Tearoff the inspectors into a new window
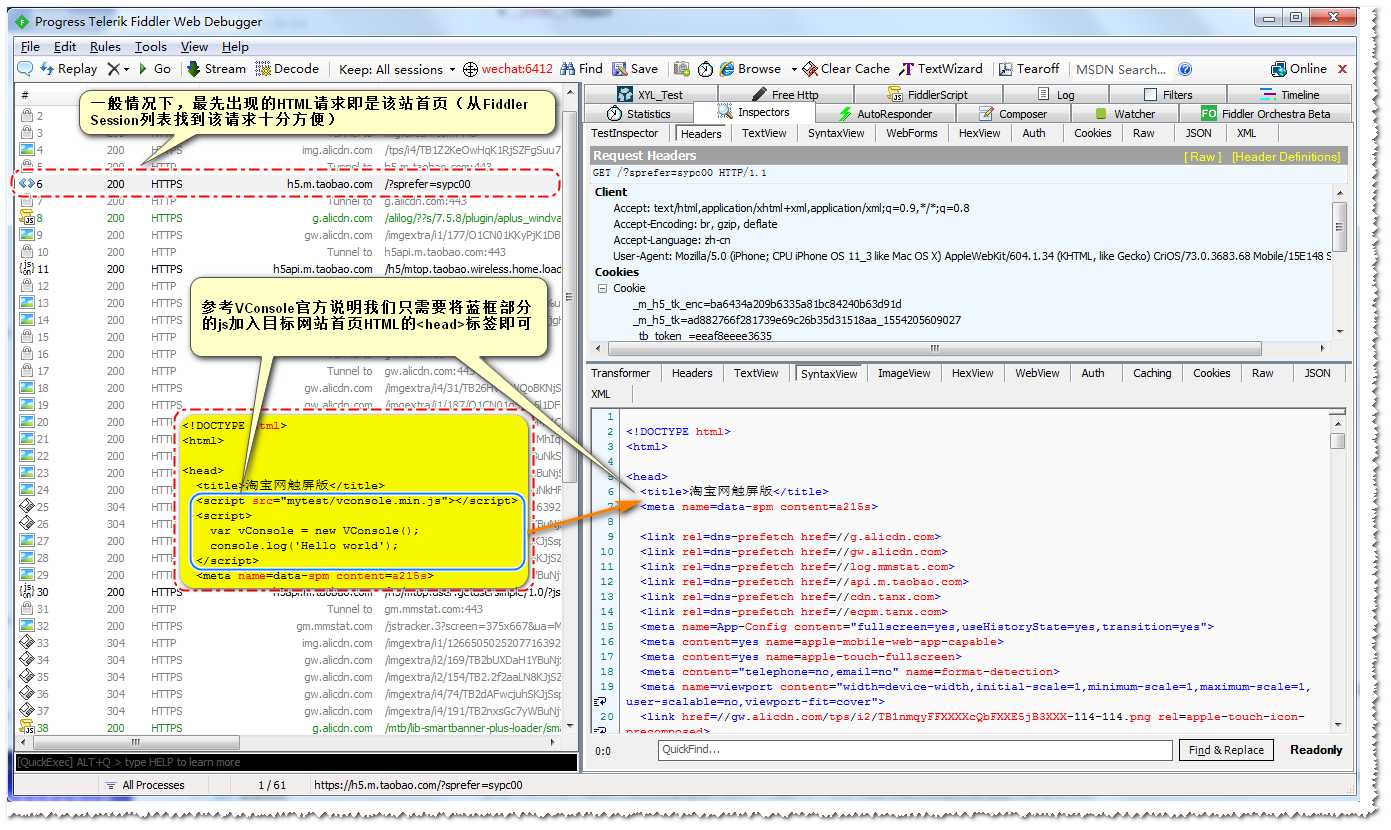This screenshot has height=830, width=1391. 1028,69
